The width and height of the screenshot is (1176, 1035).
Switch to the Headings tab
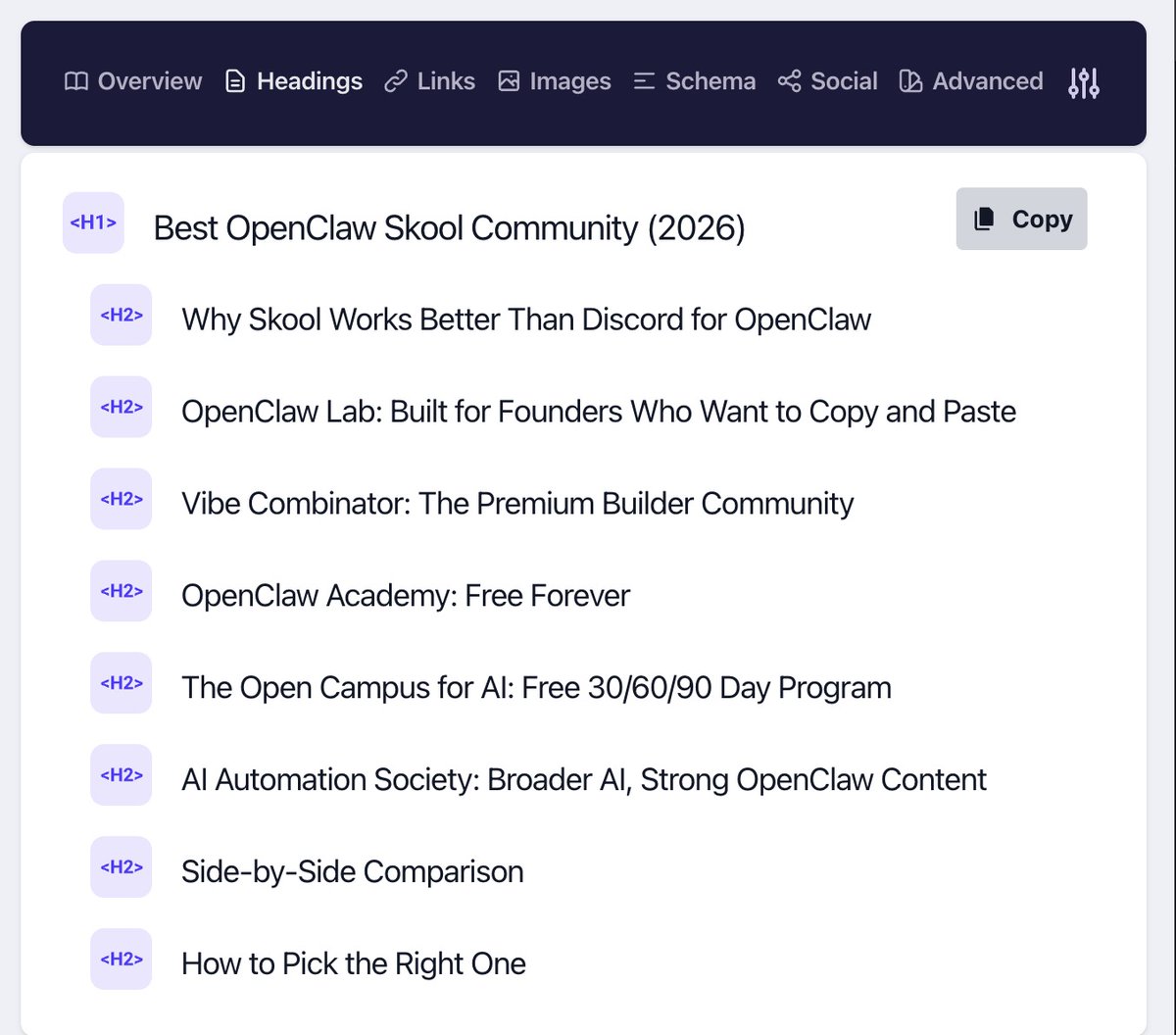(294, 81)
